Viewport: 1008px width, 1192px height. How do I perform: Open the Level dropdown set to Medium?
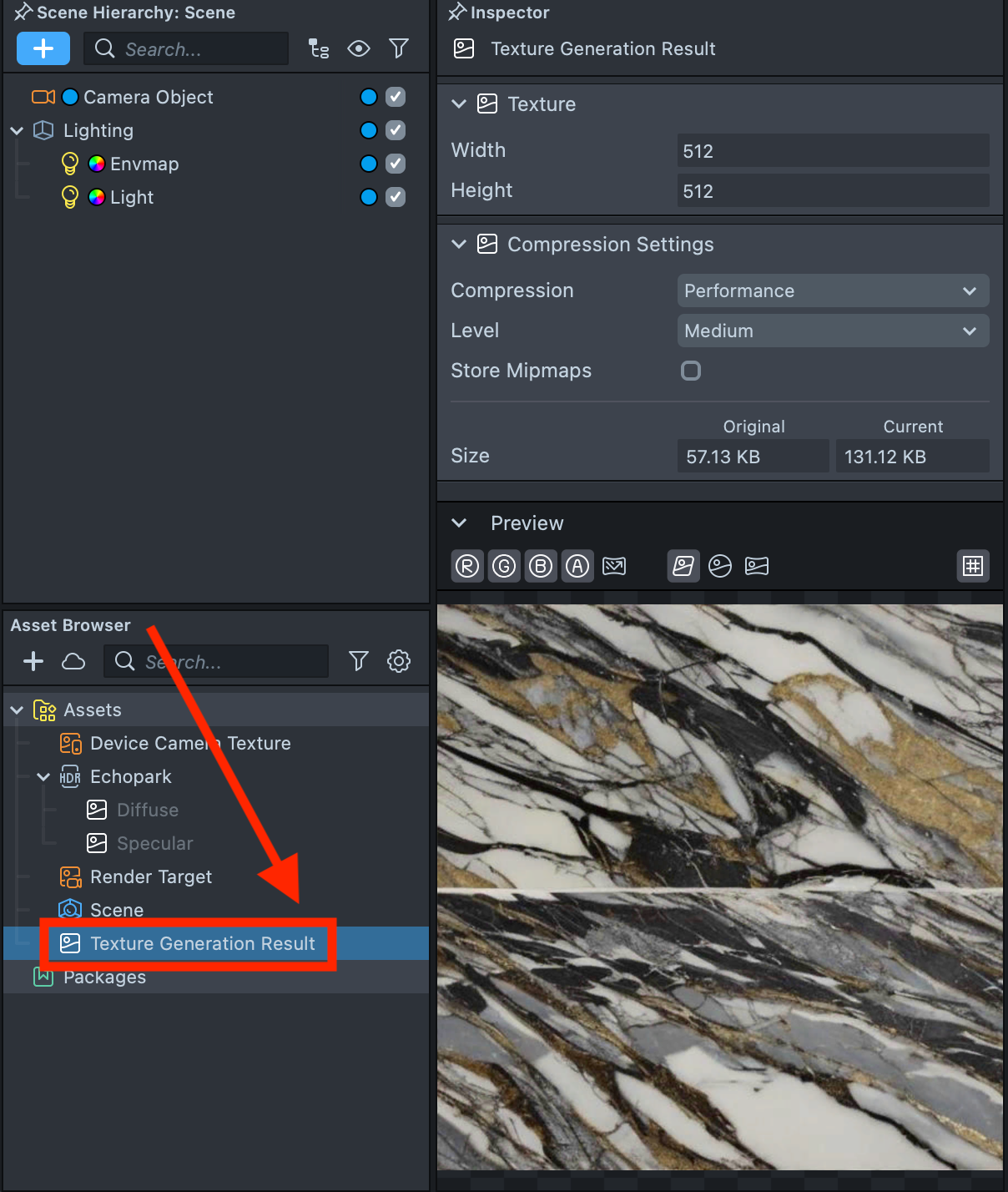click(833, 331)
